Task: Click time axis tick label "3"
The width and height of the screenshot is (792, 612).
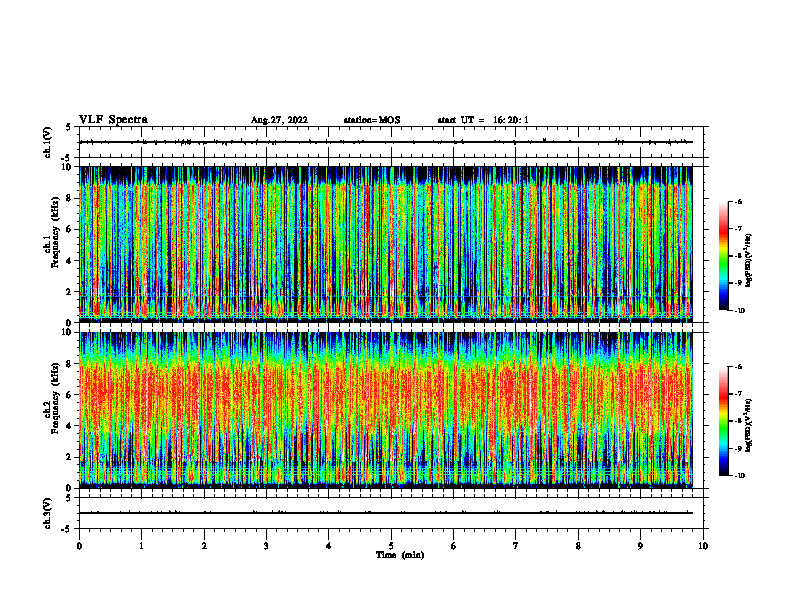Action: tap(266, 546)
